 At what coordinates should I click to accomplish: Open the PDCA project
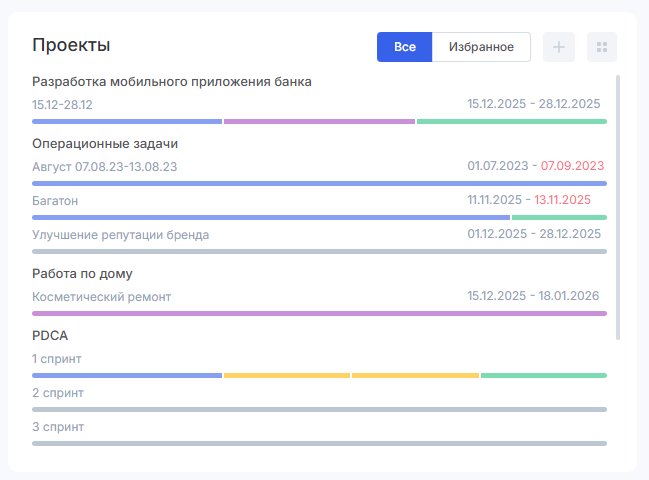click(x=50, y=335)
